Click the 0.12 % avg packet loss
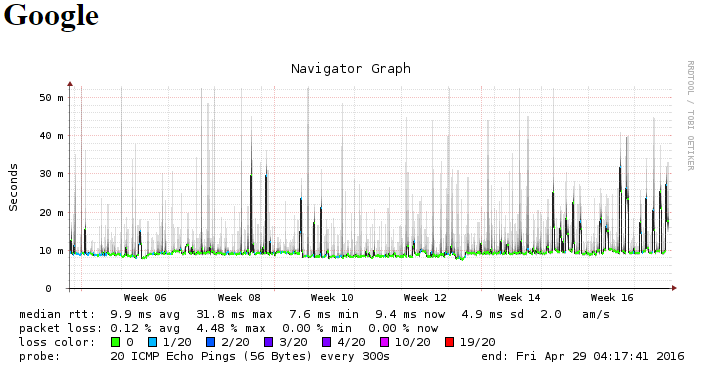The image size is (706, 369). 145,328
